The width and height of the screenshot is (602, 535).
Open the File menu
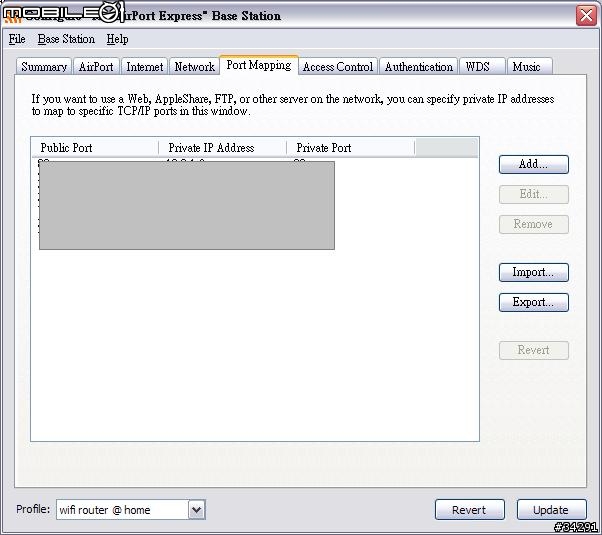[x=17, y=39]
